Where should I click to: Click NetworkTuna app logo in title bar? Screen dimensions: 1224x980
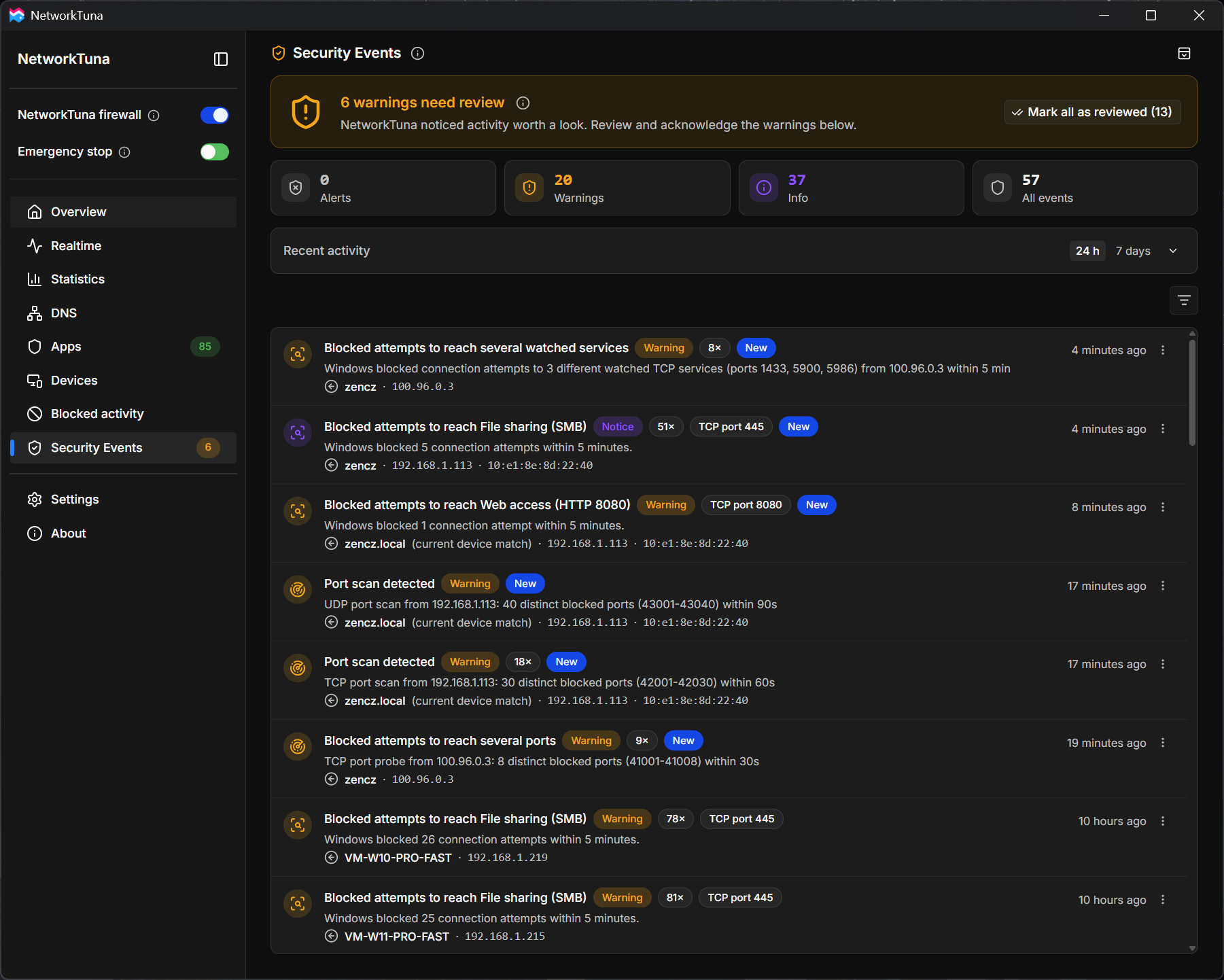pyautogui.click(x=16, y=15)
